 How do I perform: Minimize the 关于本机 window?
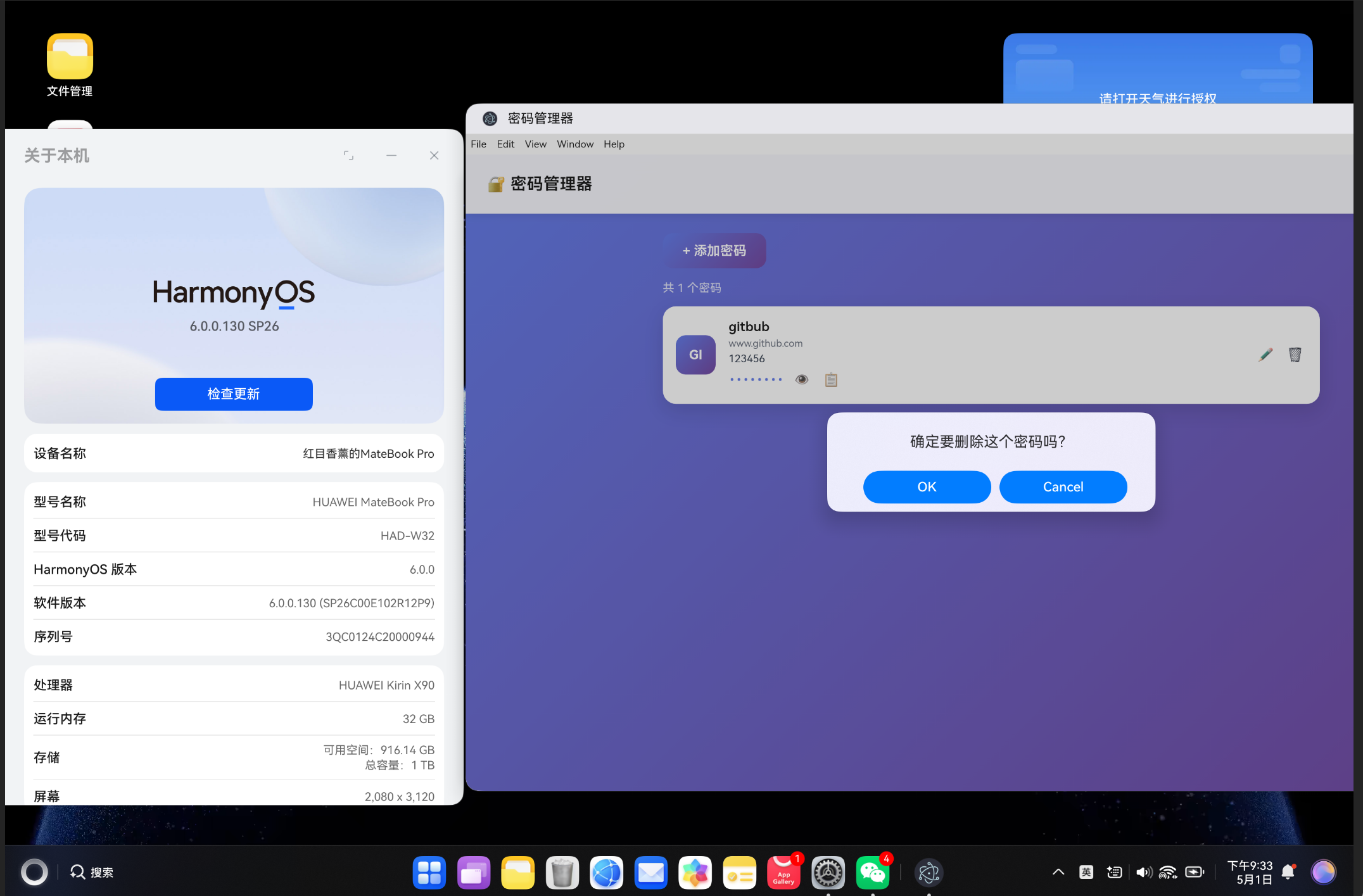[391, 155]
